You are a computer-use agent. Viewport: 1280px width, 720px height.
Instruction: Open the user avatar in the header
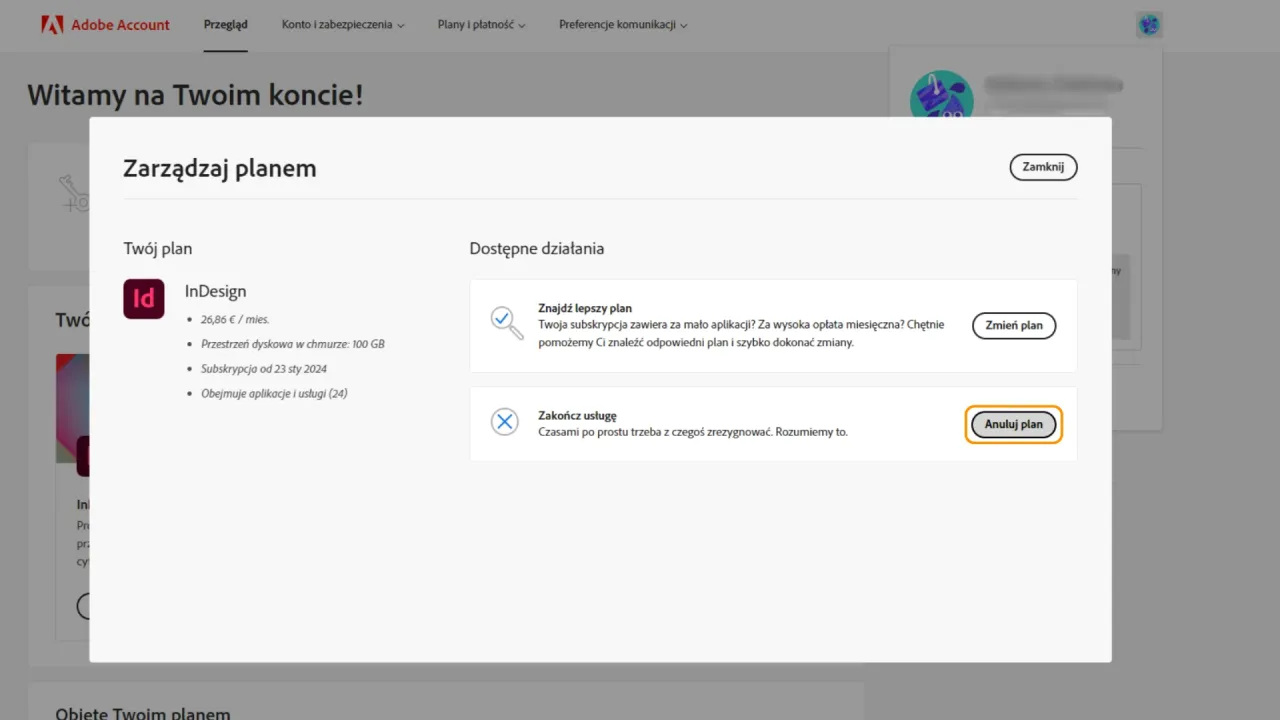1149,25
